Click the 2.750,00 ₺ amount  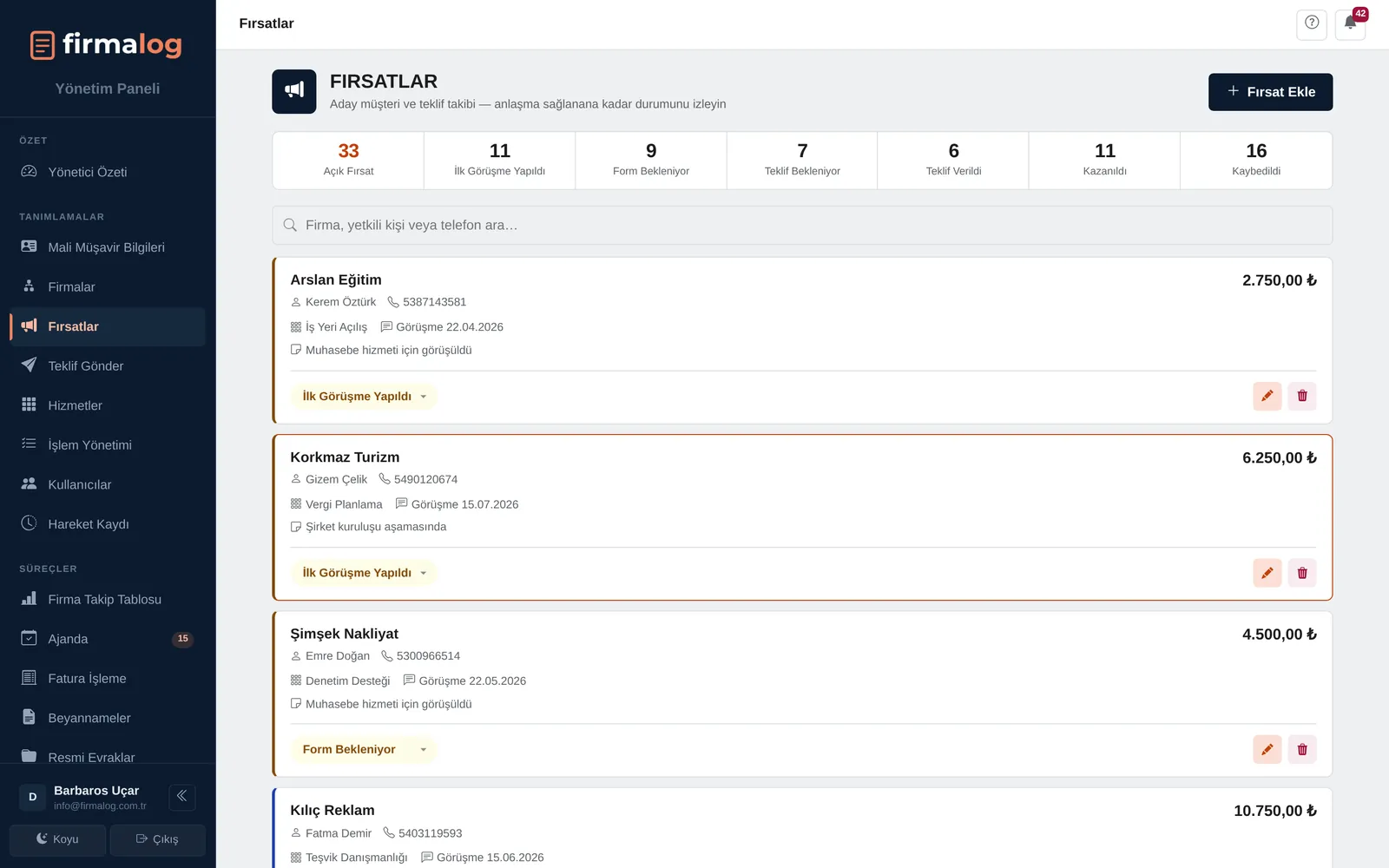1280,280
